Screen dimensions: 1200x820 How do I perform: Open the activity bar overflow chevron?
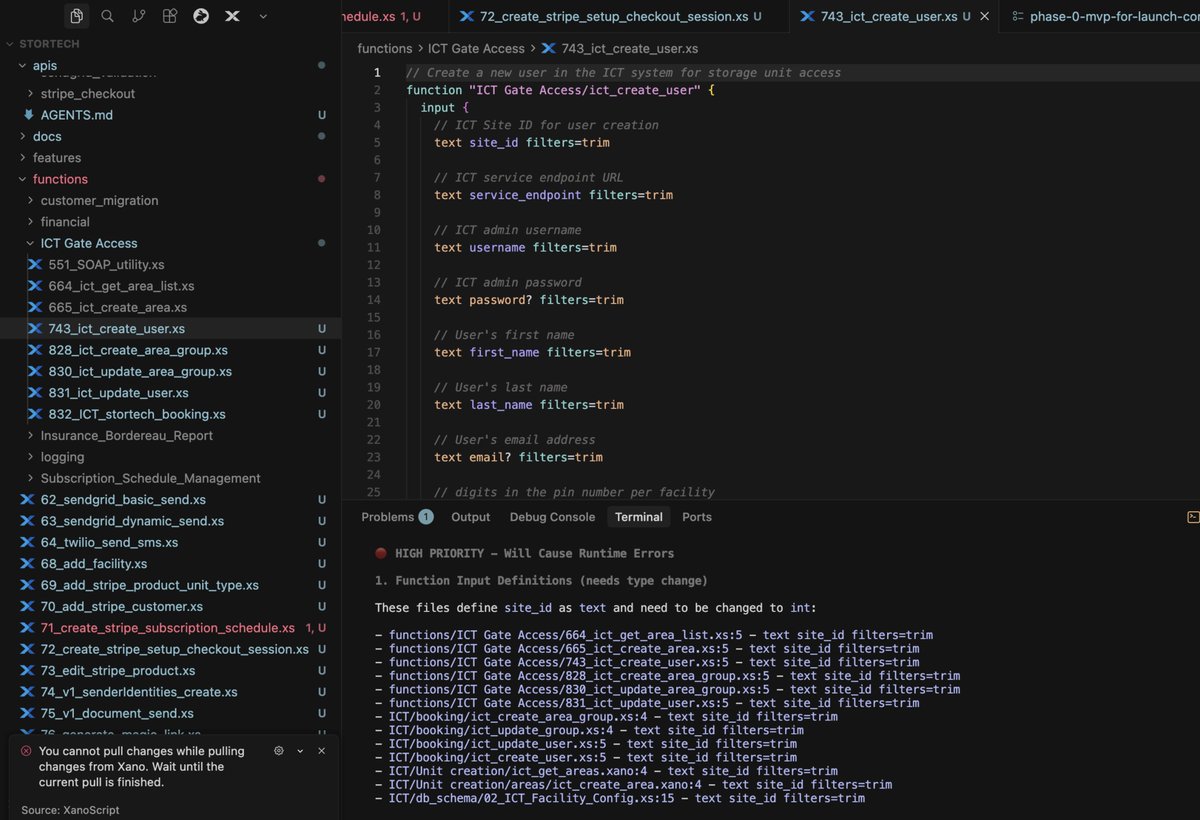[262, 16]
